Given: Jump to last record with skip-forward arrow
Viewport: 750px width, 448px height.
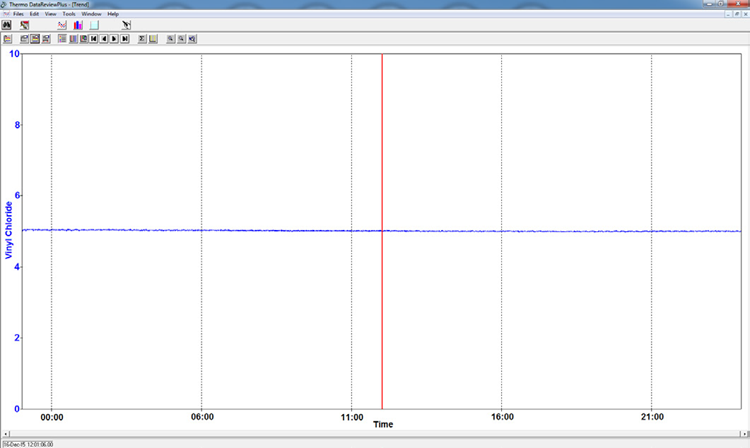Looking at the screenshot, I should (x=125, y=39).
